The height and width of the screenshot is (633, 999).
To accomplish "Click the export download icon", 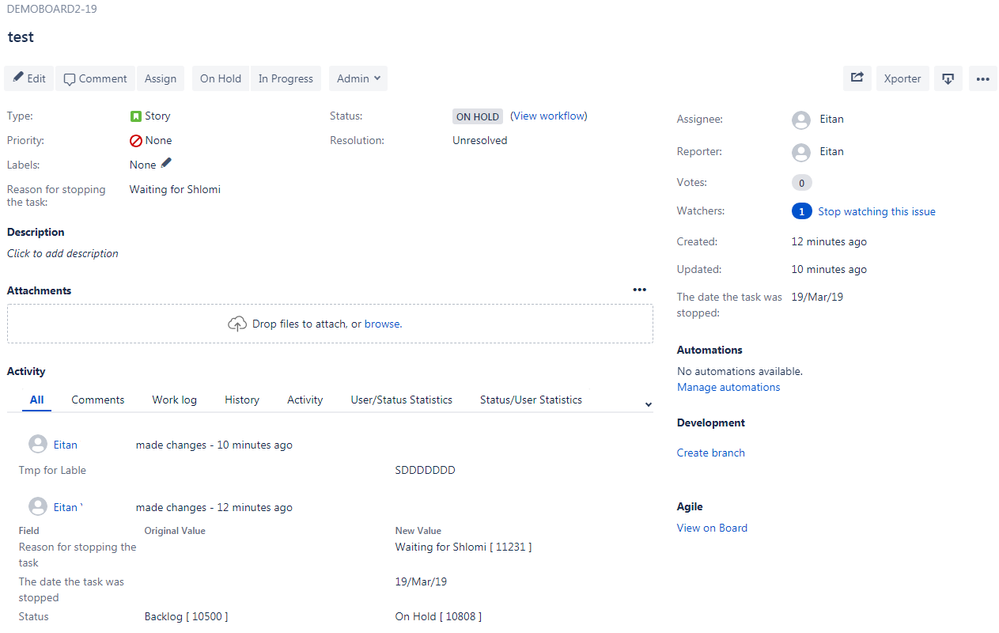I will [x=948, y=78].
